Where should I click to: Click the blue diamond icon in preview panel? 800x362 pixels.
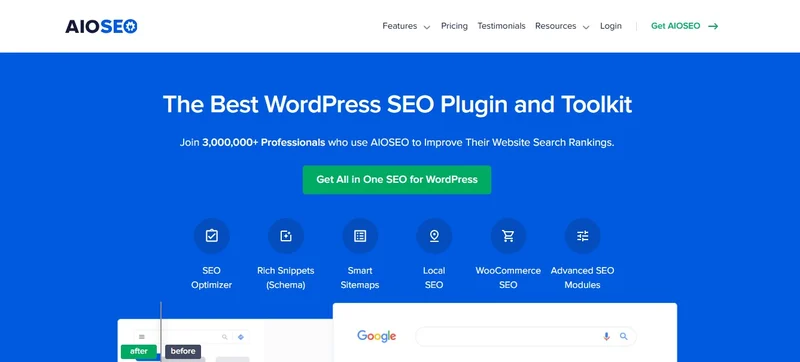pos(241,337)
